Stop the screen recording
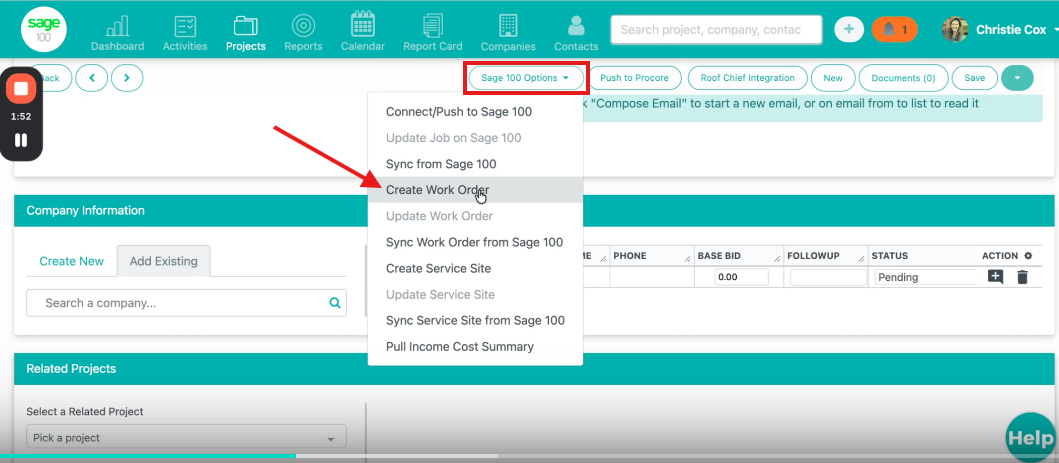Viewport: 1059px width, 463px height. coord(21,89)
